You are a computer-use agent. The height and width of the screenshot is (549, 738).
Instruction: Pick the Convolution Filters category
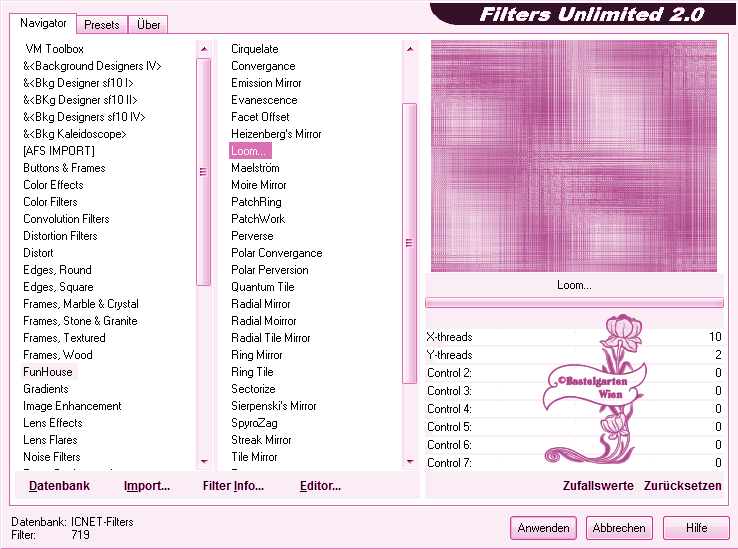point(66,218)
